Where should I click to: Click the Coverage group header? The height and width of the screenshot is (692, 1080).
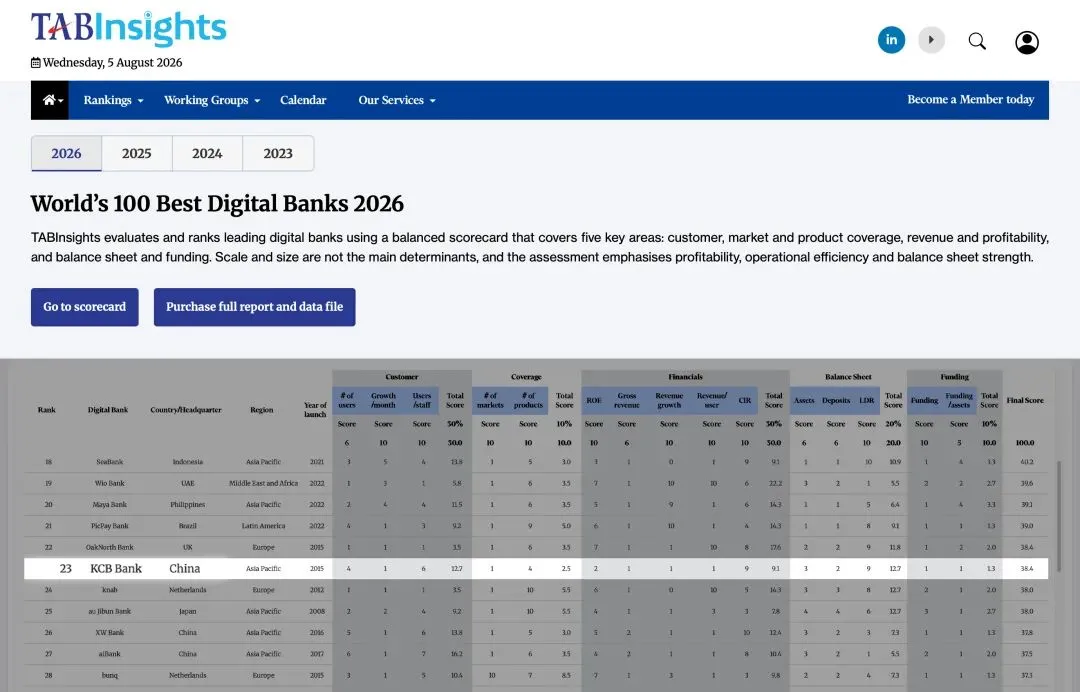click(526, 377)
